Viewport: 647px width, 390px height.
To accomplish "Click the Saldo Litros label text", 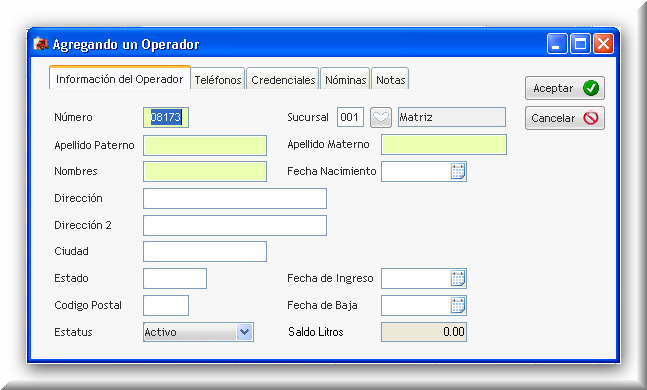I will (x=316, y=332).
